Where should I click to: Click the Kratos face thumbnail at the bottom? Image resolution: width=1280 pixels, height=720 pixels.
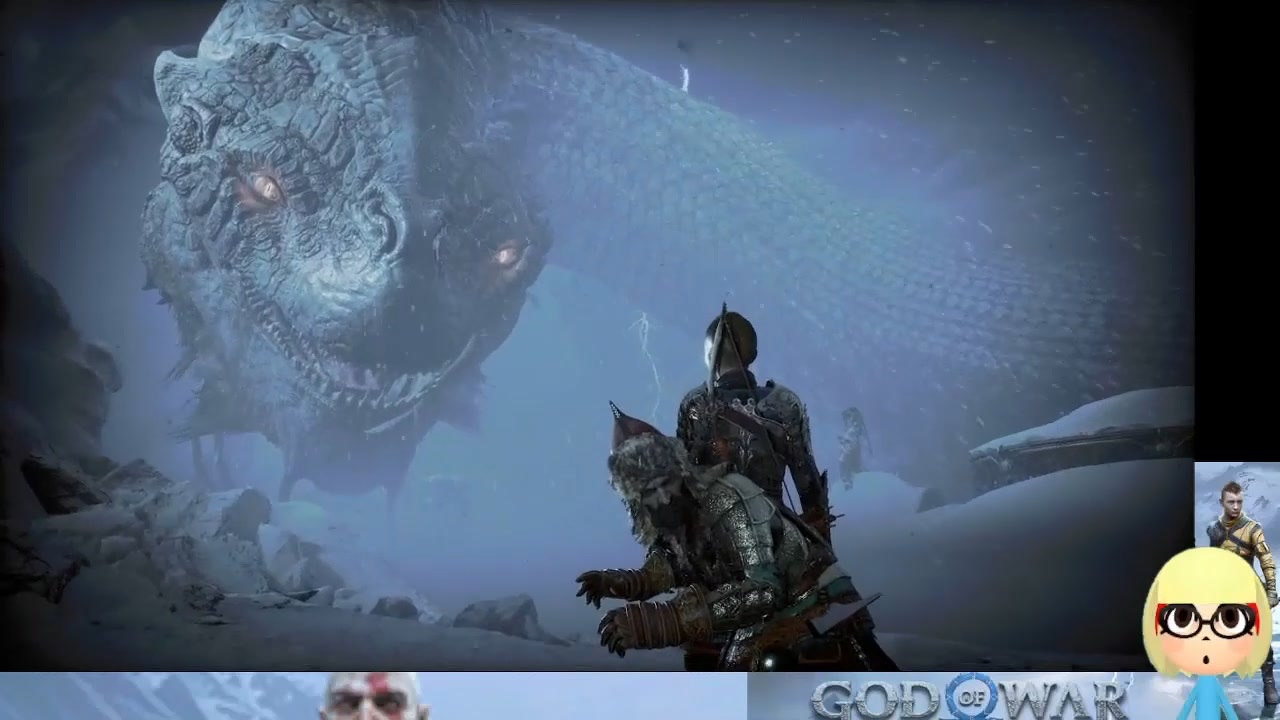[x=374, y=697]
